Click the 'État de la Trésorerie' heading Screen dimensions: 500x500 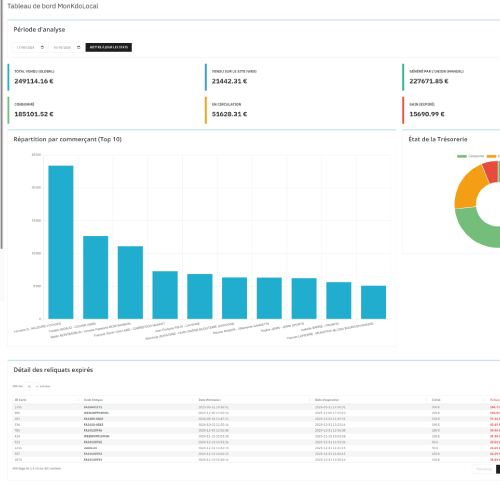coord(438,139)
